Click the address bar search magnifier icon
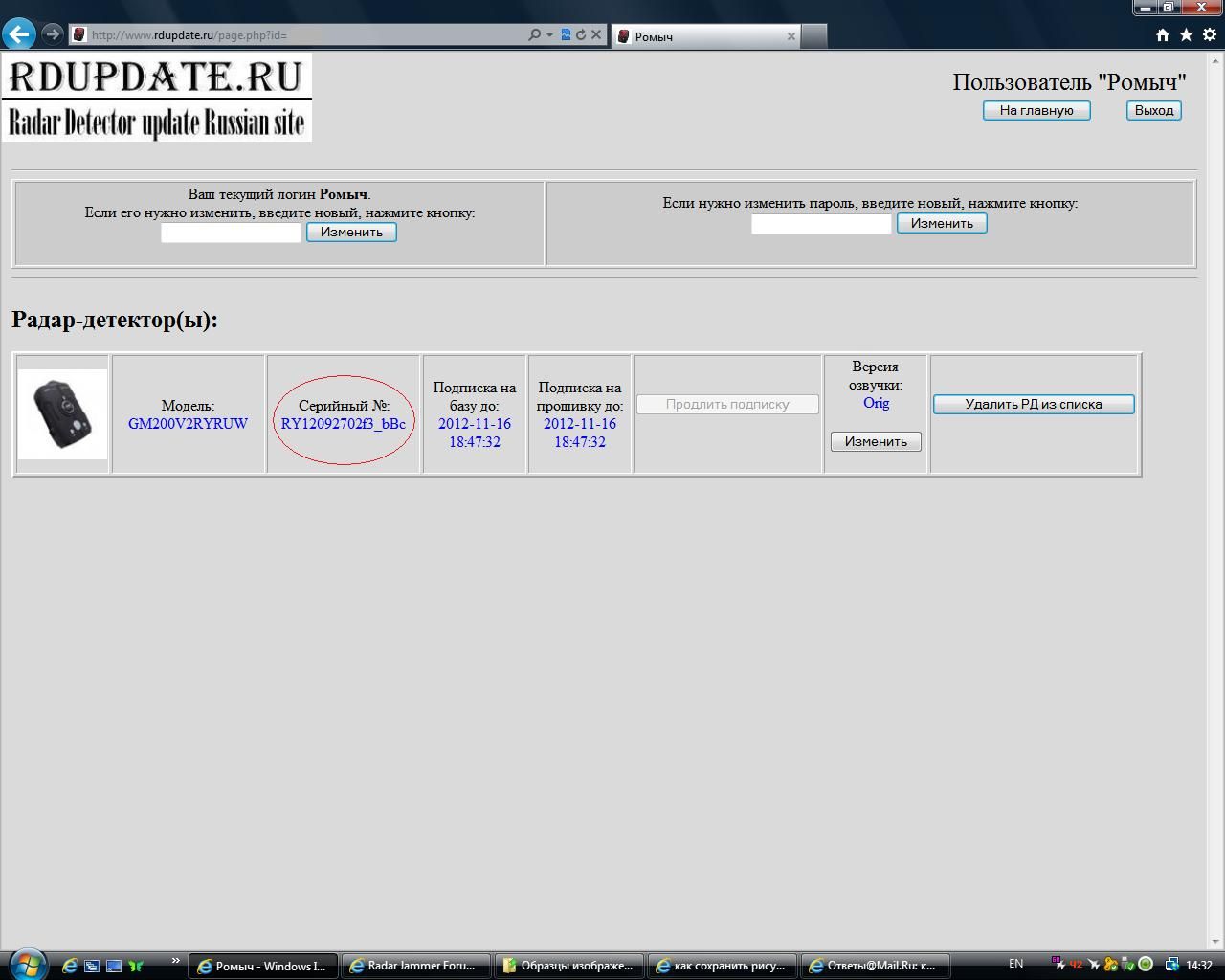Image resolution: width=1225 pixels, height=980 pixels. coord(534,35)
